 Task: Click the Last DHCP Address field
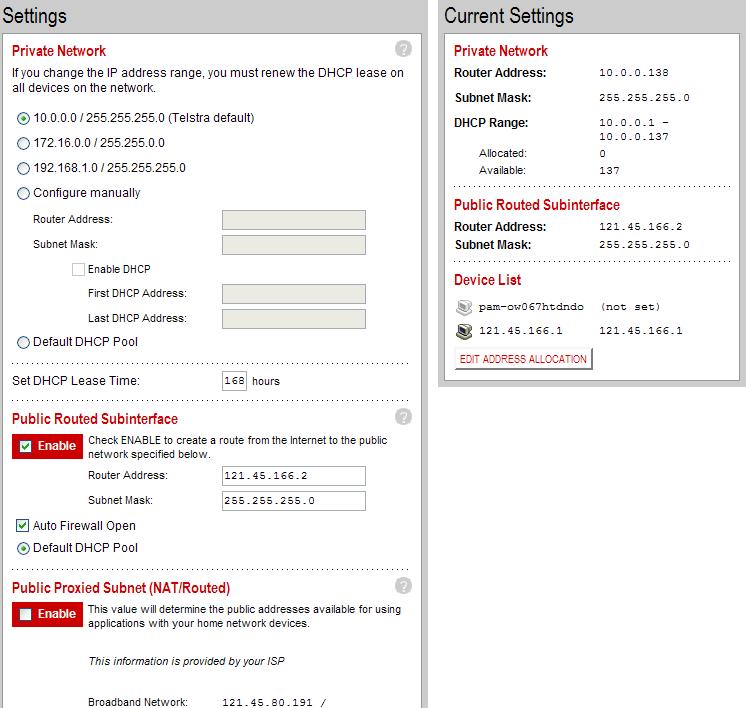click(294, 319)
